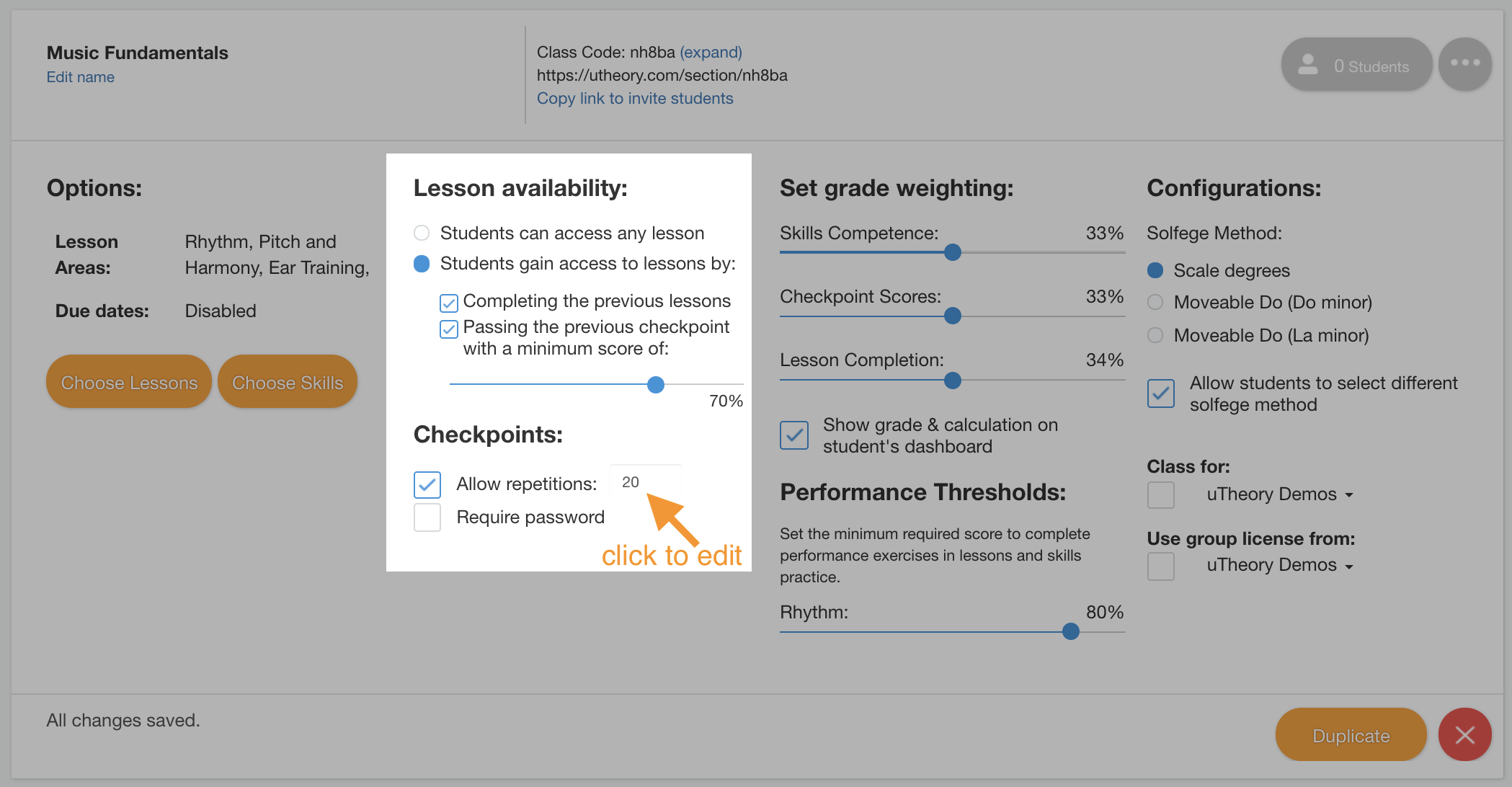
Task: Select Students can access any lesson
Action: pyautogui.click(x=422, y=233)
